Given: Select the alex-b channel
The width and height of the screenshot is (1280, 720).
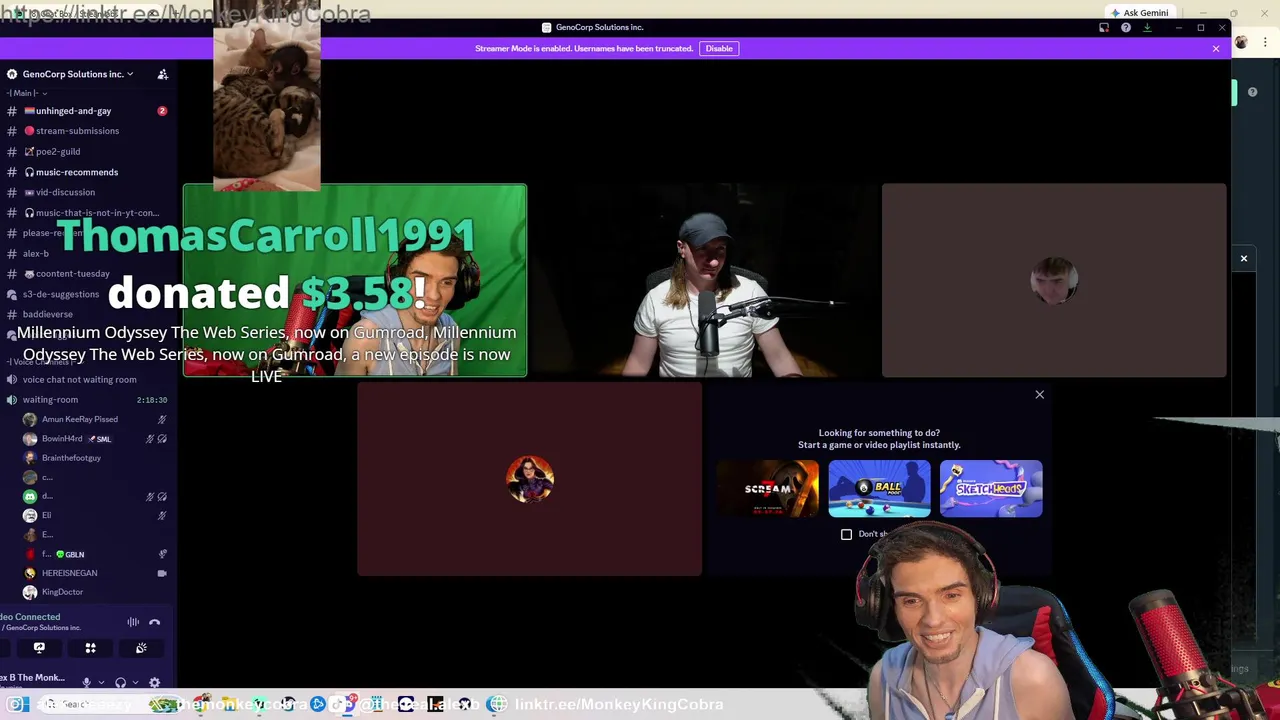Looking at the screenshot, I should pyautogui.click(x=88, y=254).
